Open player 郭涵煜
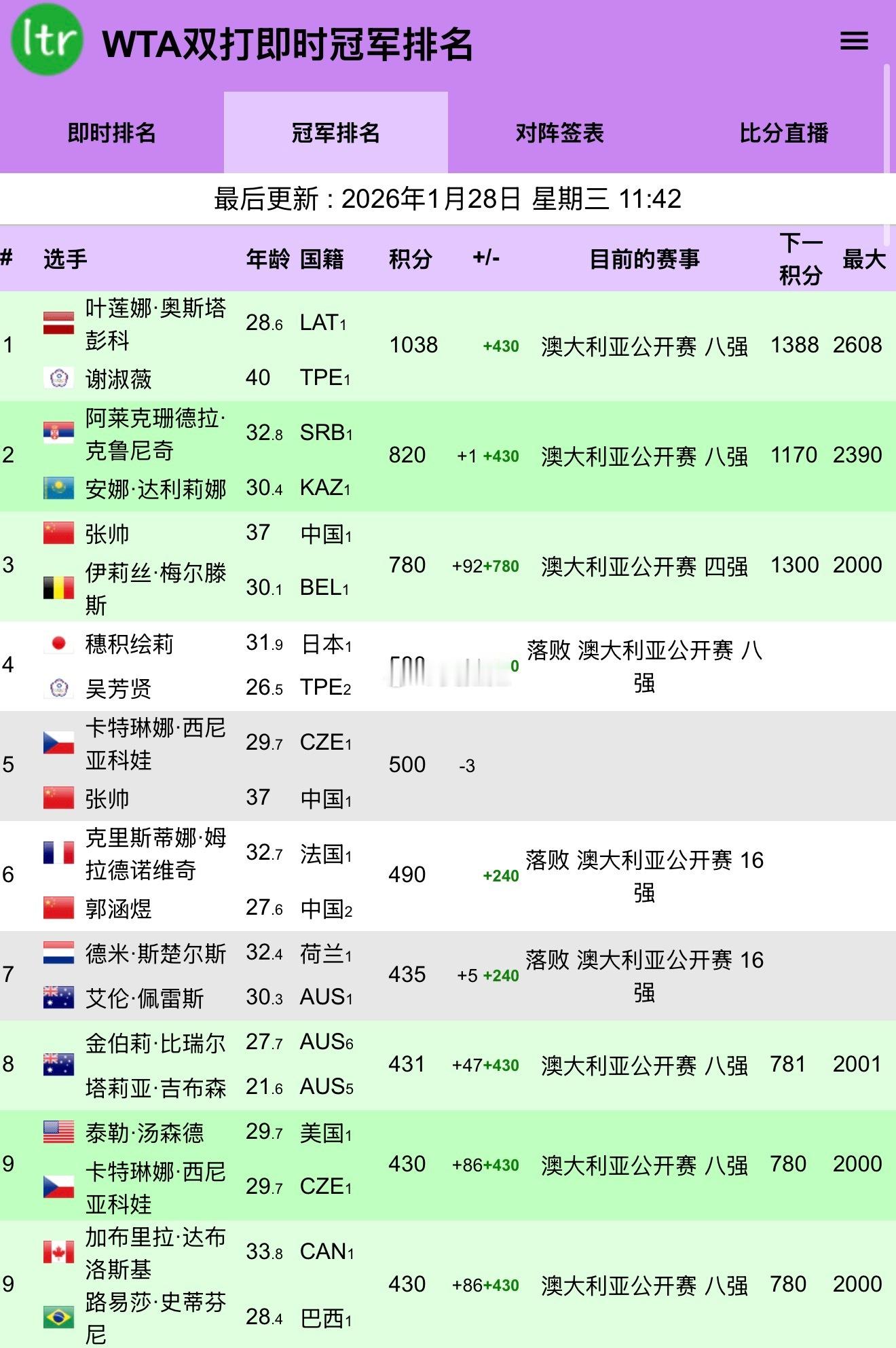The image size is (896, 1348). (118, 909)
